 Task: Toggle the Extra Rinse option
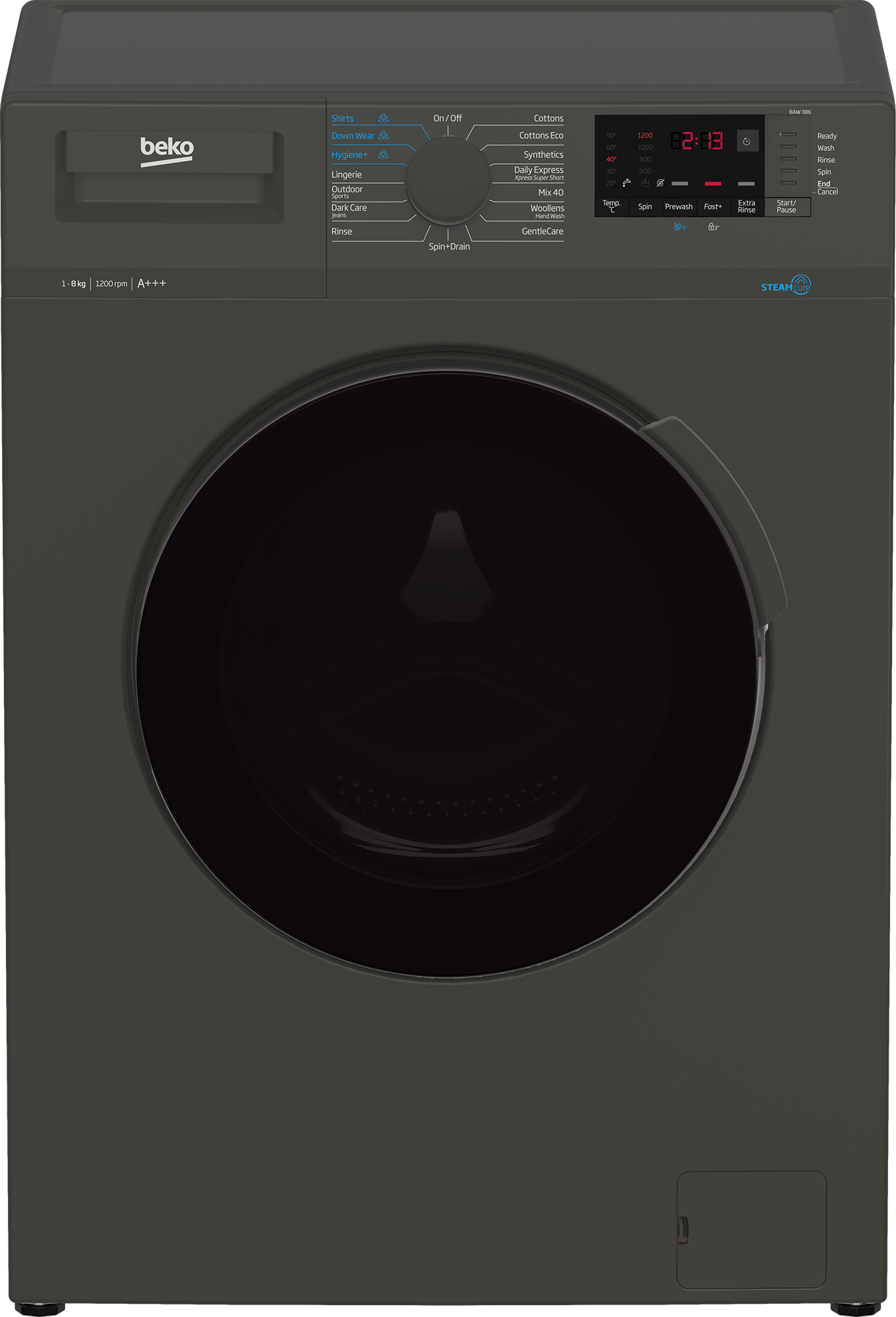[x=747, y=207]
